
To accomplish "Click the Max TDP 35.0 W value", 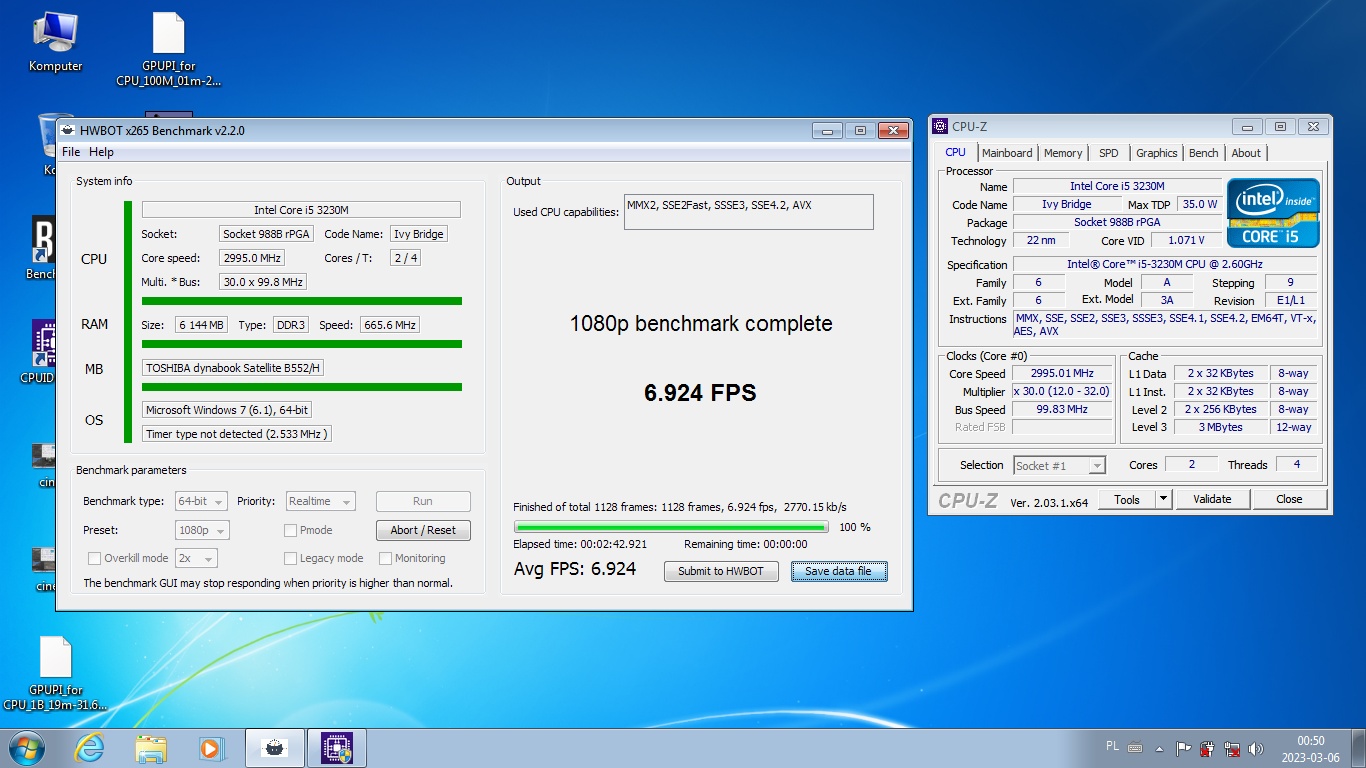I will point(1199,204).
